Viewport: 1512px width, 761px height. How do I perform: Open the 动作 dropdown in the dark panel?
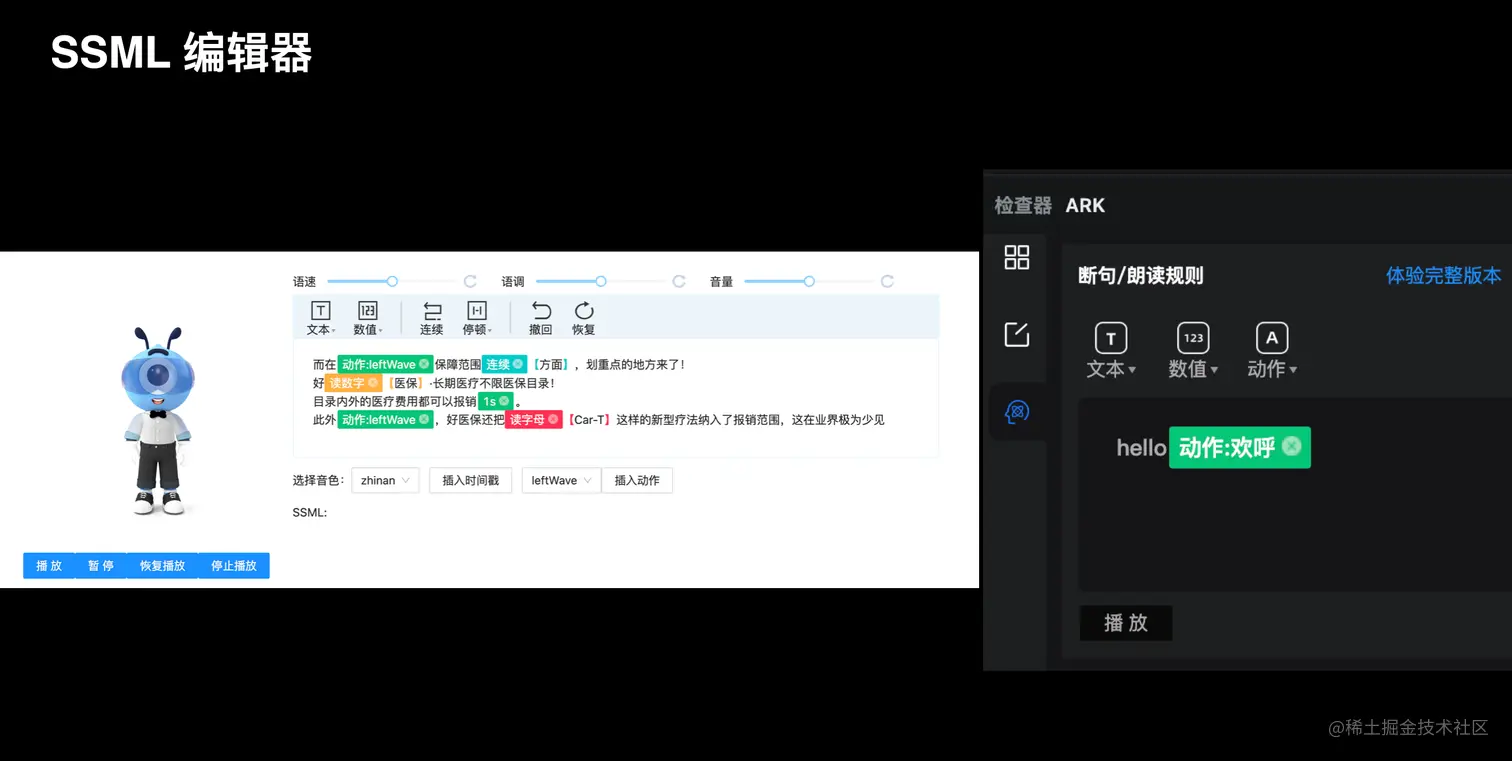(1272, 350)
